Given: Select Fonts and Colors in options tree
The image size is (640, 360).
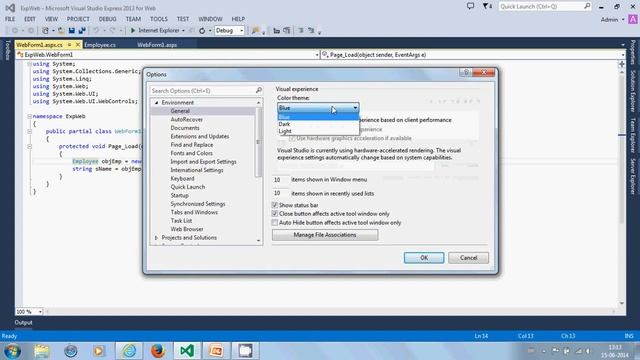Looking at the screenshot, I should coord(191,153).
